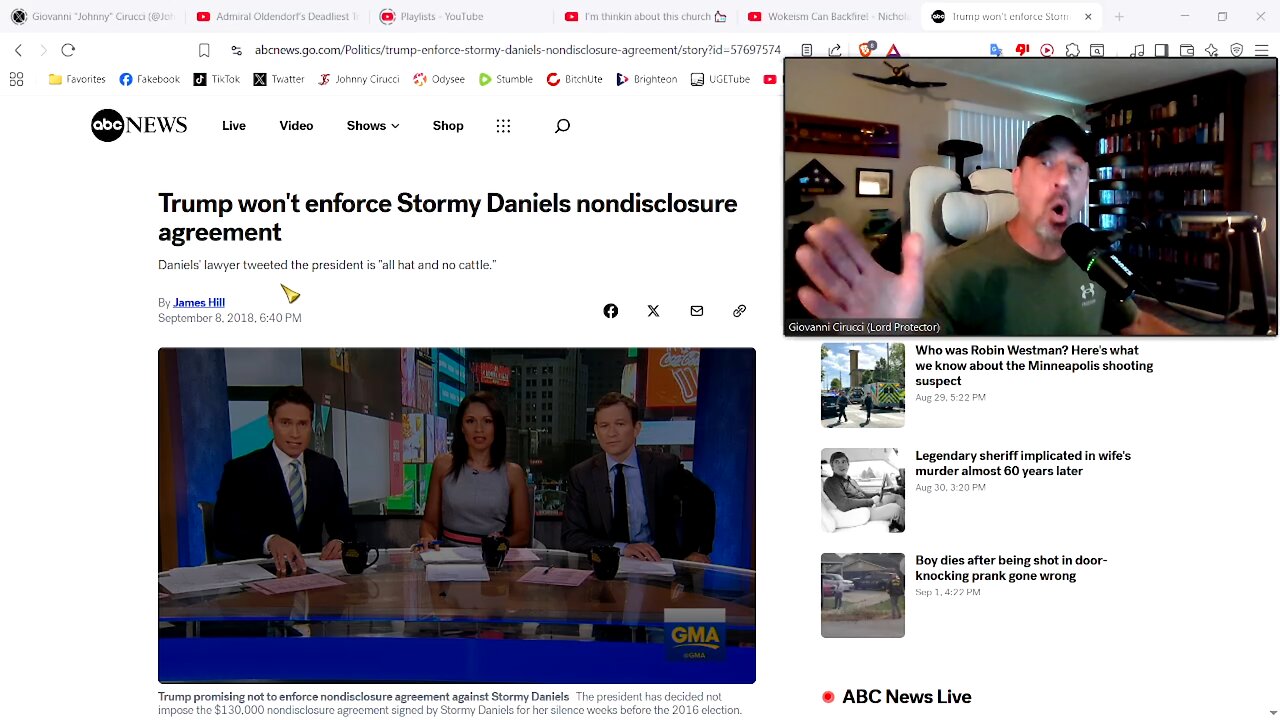The height and width of the screenshot is (720, 1280).
Task: Open the apps grid in bookmarks bar
Action: coord(16,79)
